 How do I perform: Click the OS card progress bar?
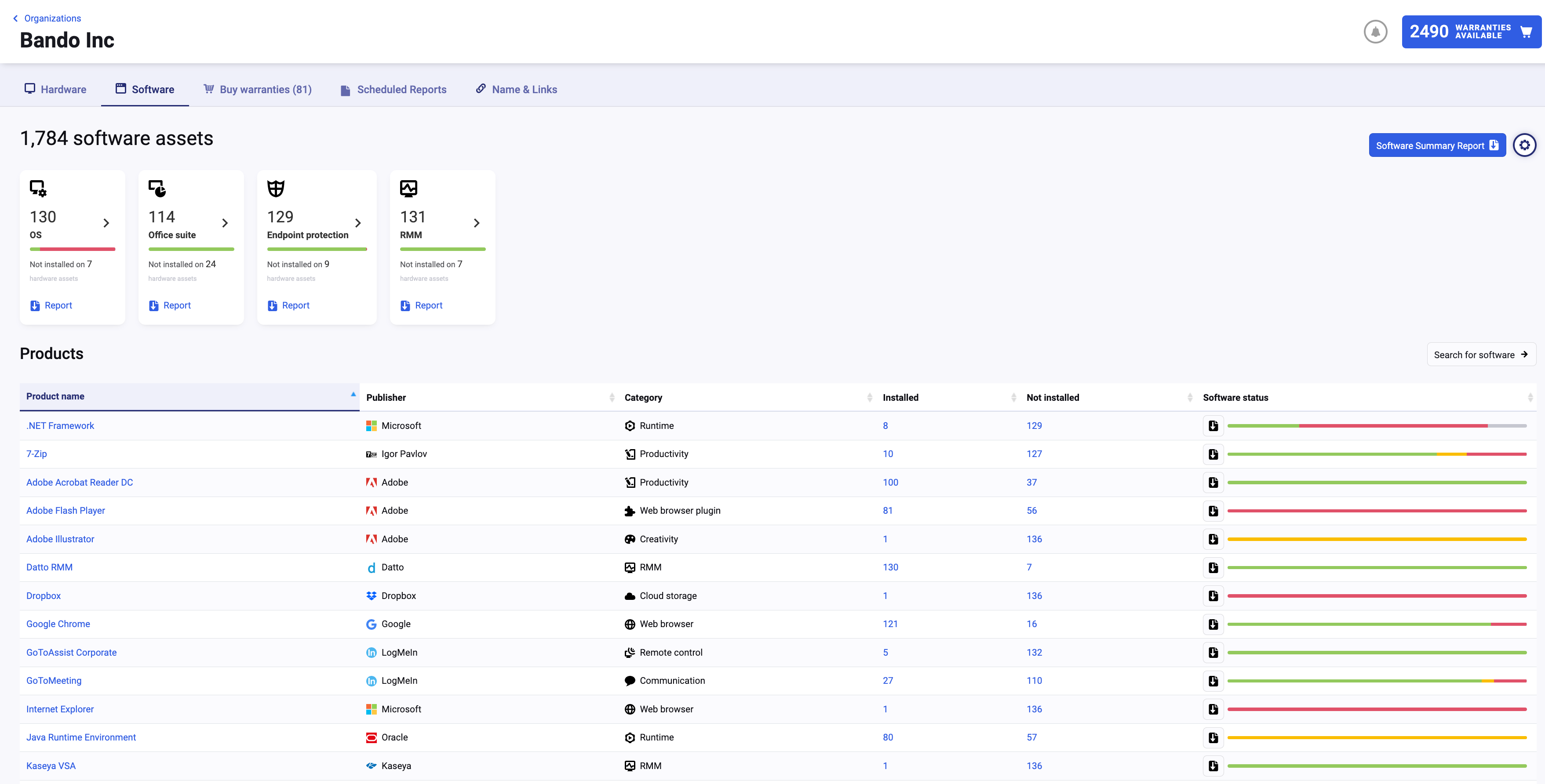point(73,249)
